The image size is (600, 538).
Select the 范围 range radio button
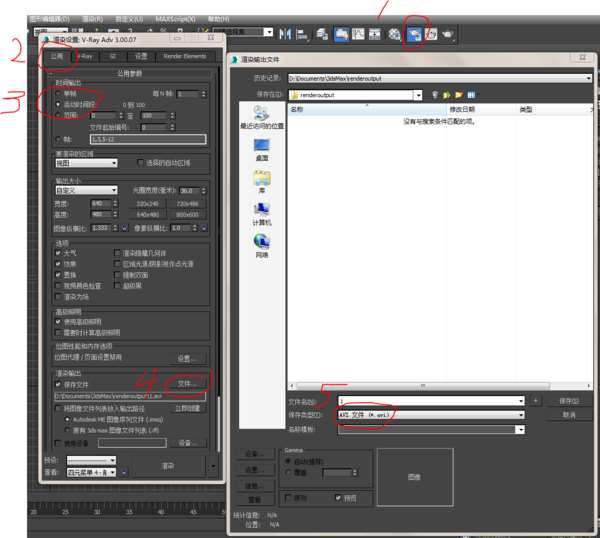[x=58, y=115]
